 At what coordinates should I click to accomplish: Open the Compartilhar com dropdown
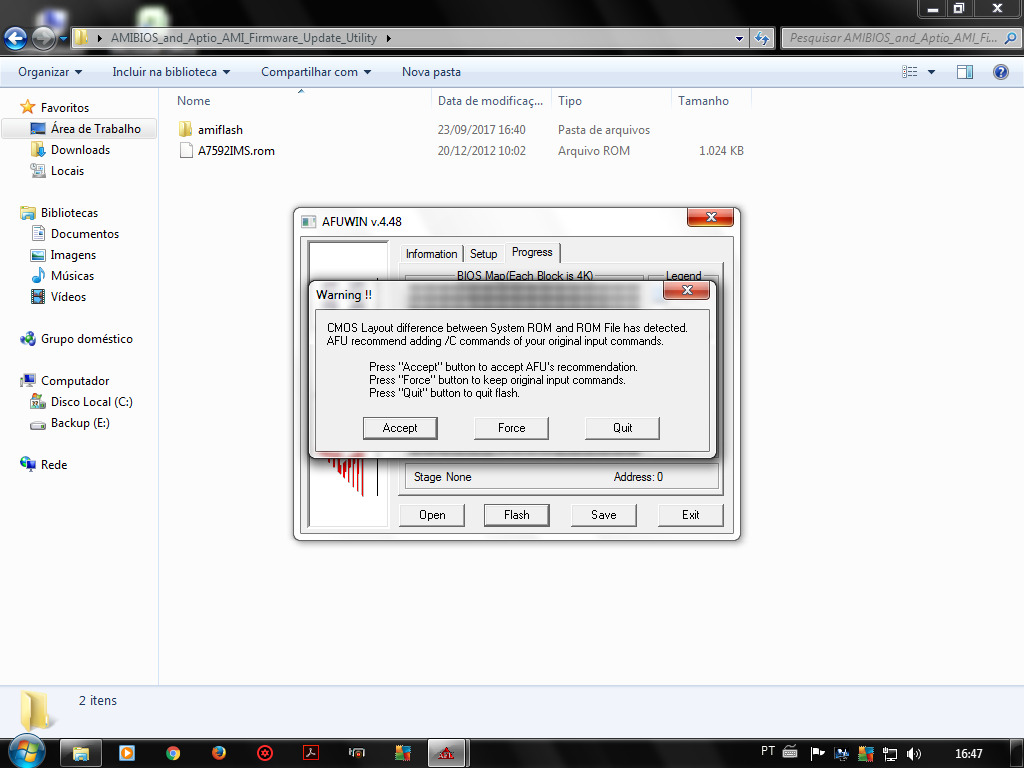[316, 72]
